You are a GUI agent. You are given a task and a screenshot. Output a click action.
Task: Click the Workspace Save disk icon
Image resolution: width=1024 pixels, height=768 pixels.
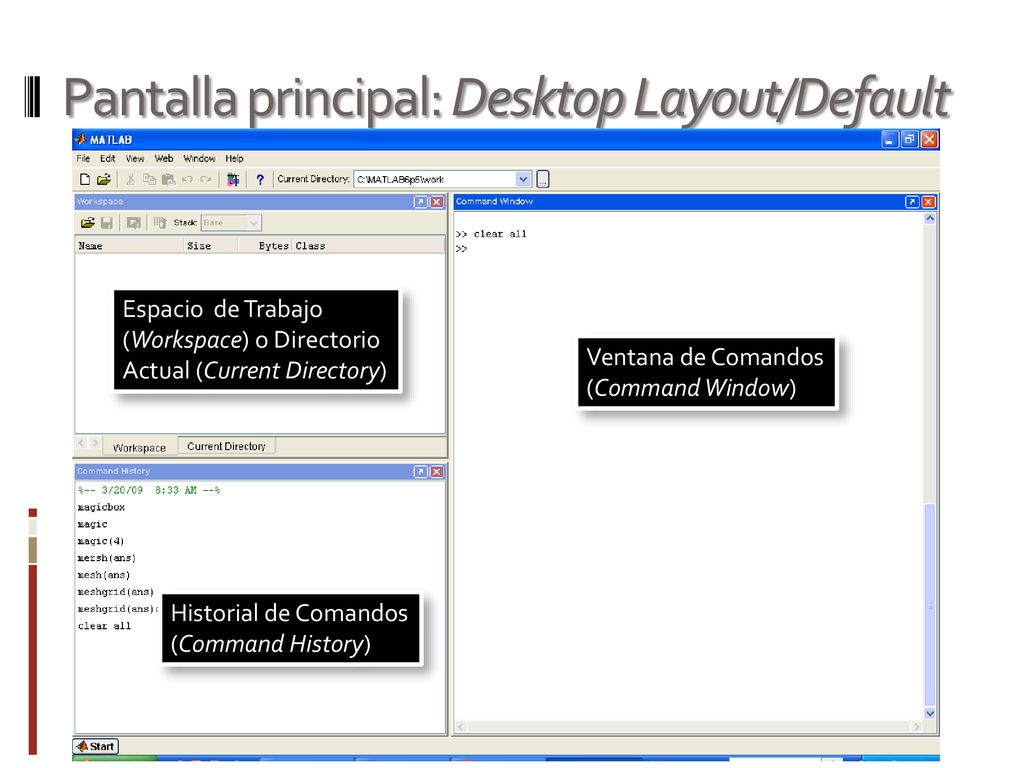pyautogui.click(x=107, y=223)
